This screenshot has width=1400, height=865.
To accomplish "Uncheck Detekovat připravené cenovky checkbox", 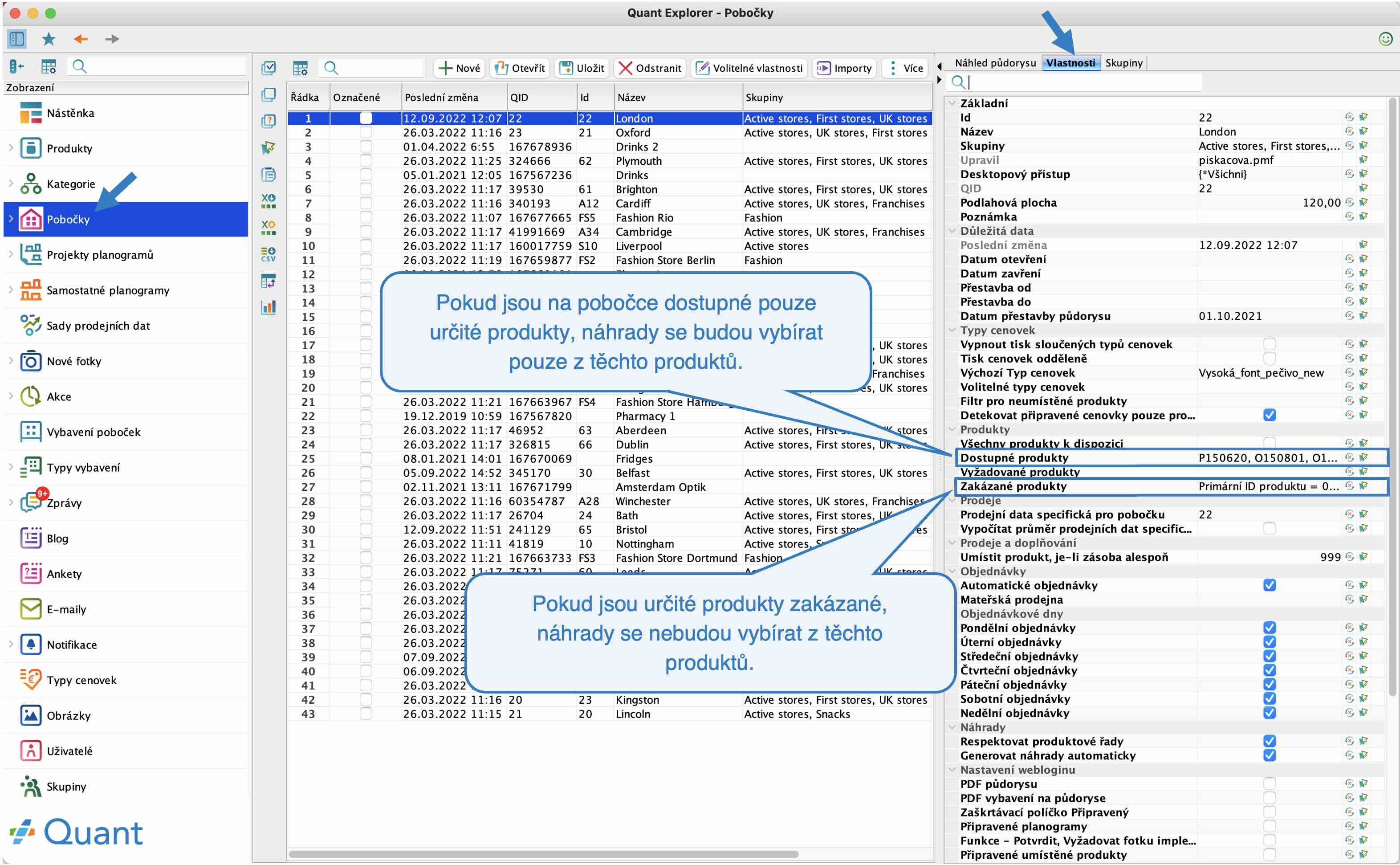I will click(x=1270, y=415).
